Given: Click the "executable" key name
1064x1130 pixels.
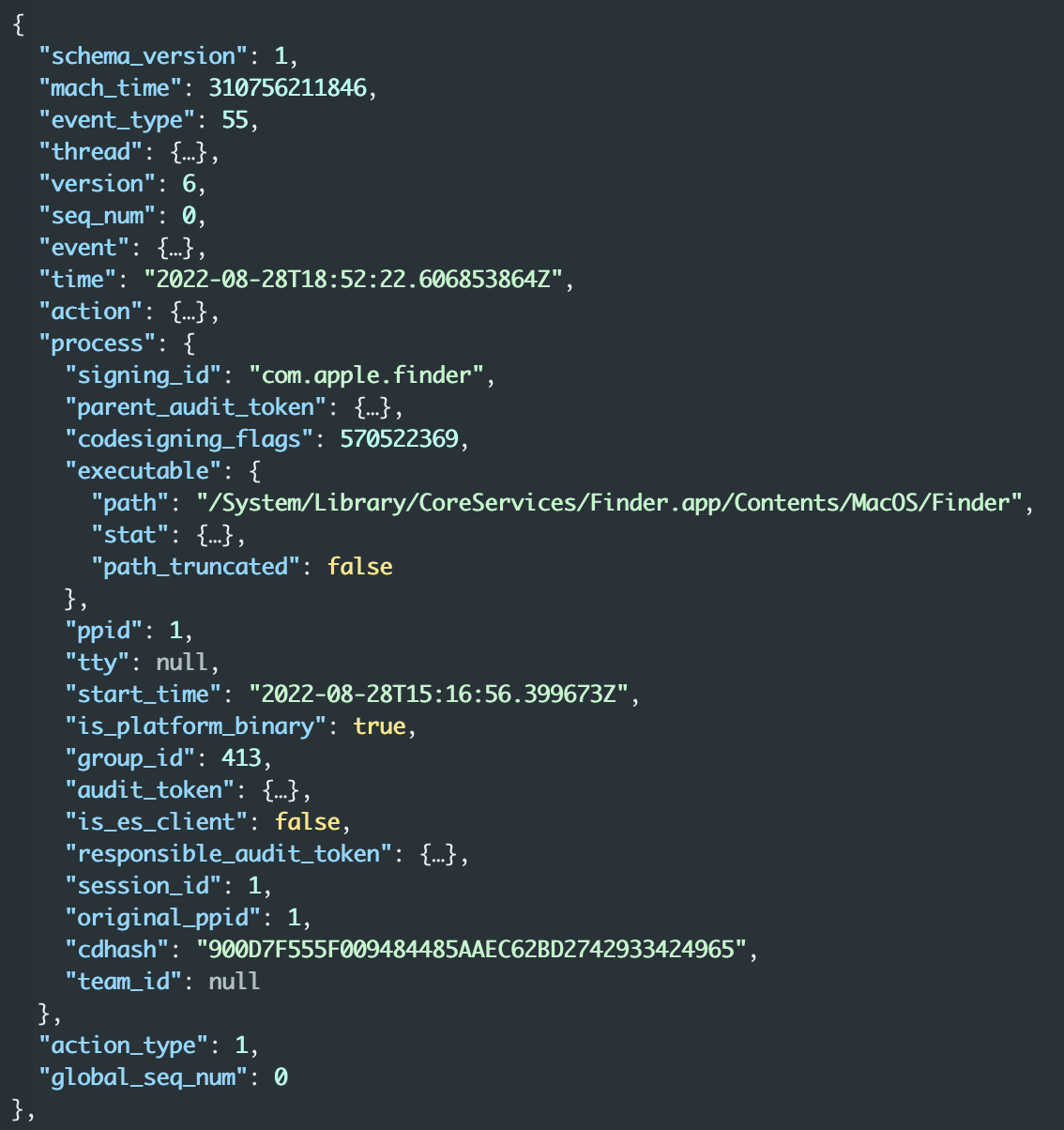Looking at the screenshot, I should [x=144, y=471].
